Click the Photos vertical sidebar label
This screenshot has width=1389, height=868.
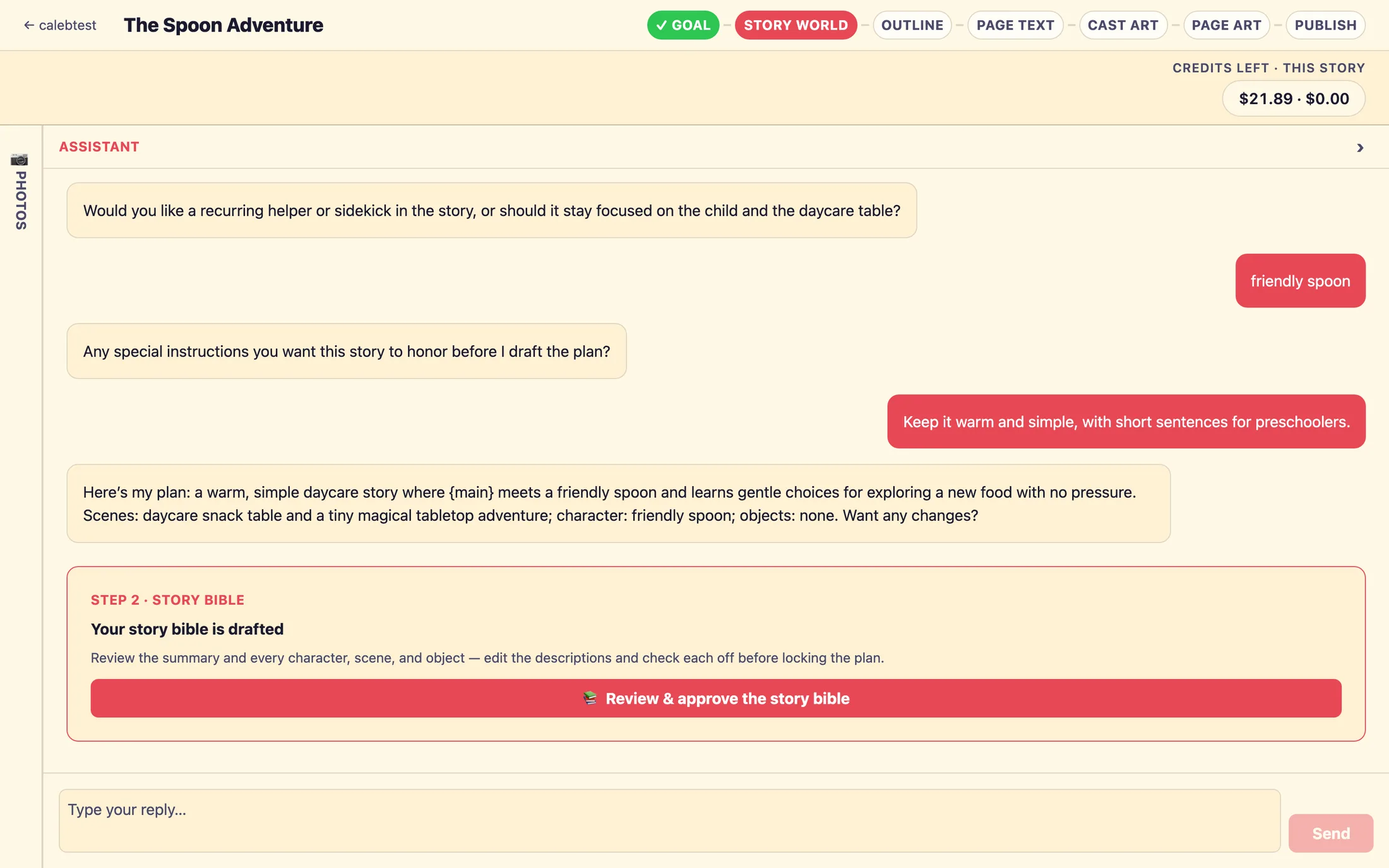pos(21,200)
